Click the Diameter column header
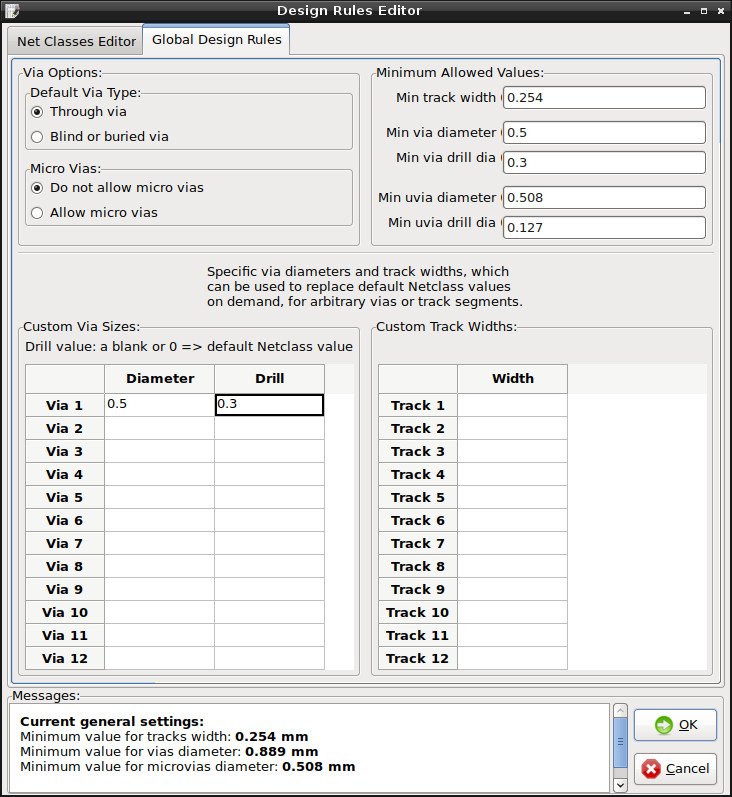Image resolution: width=732 pixels, height=797 pixels. click(x=159, y=379)
